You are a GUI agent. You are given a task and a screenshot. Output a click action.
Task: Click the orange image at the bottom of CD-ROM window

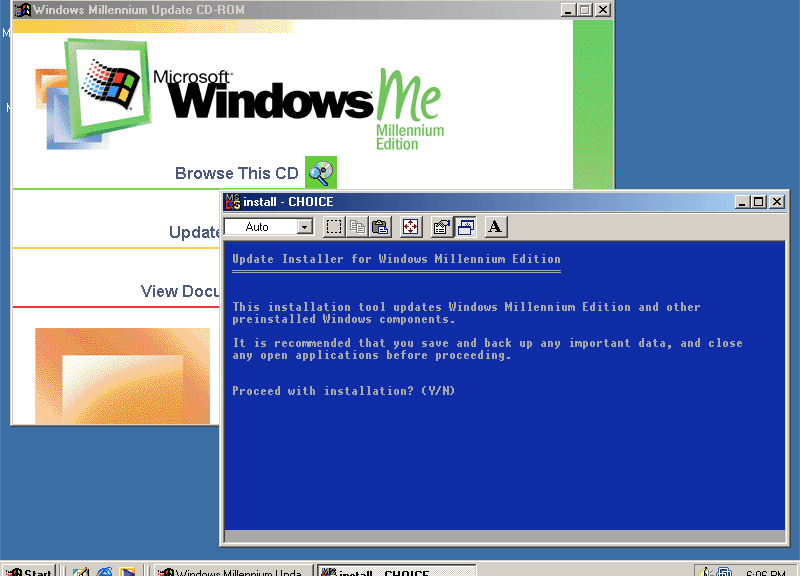coord(122,376)
